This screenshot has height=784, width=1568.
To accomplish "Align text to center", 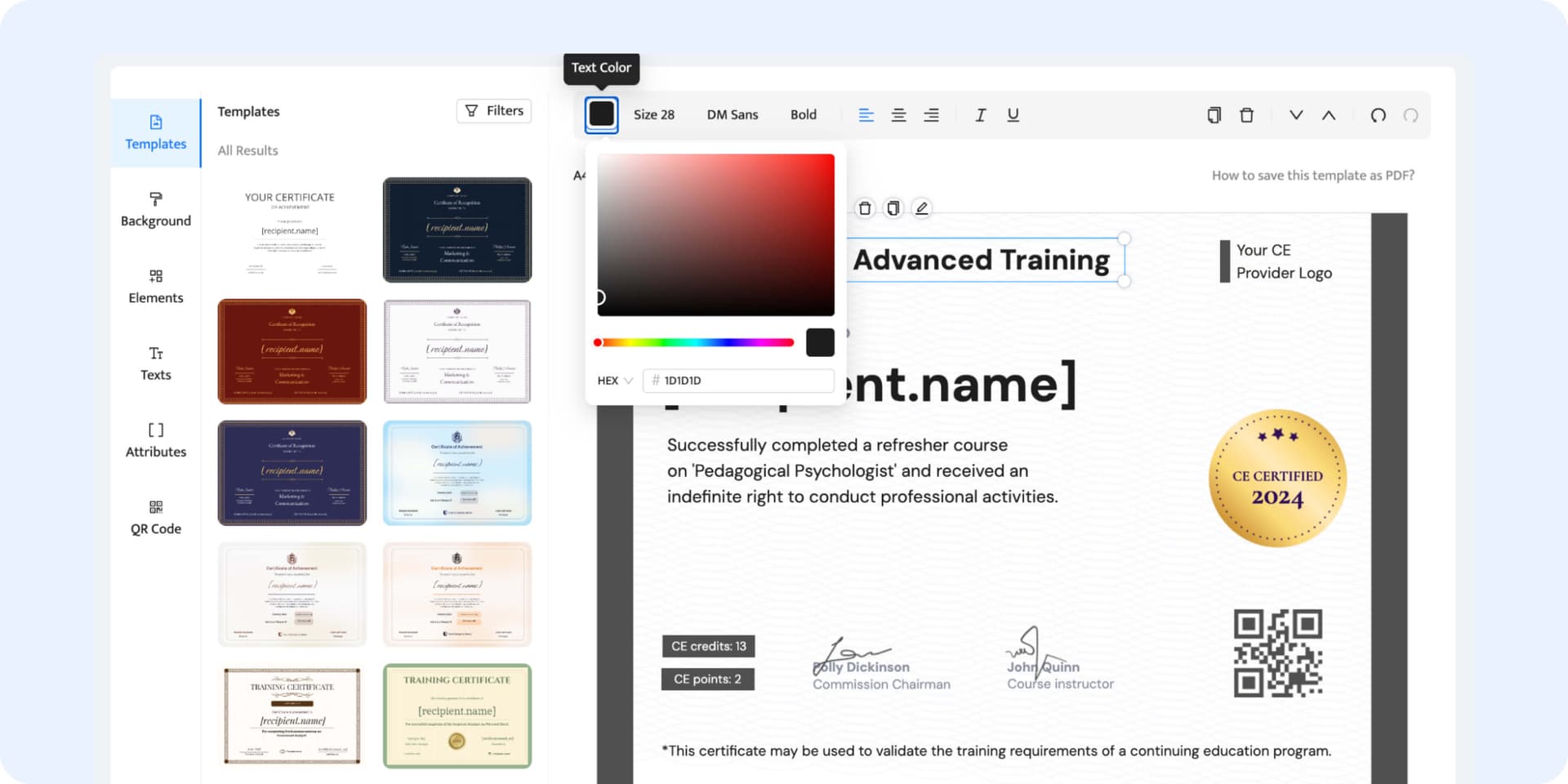I will (x=898, y=115).
